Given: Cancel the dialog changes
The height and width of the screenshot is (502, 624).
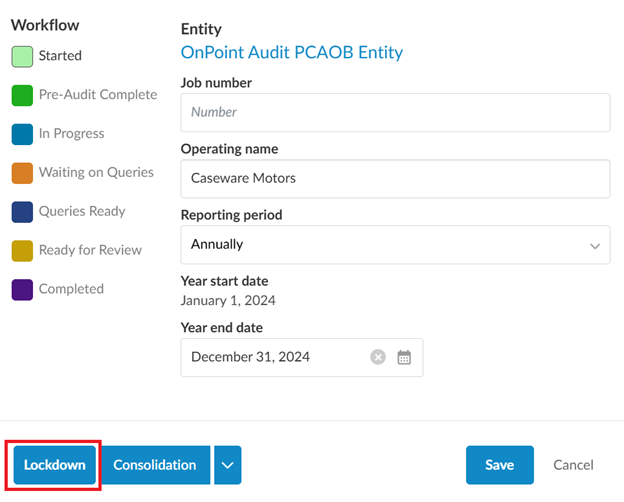Looking at the screenshot, I should pyautogui.click(x=573, y=465).
